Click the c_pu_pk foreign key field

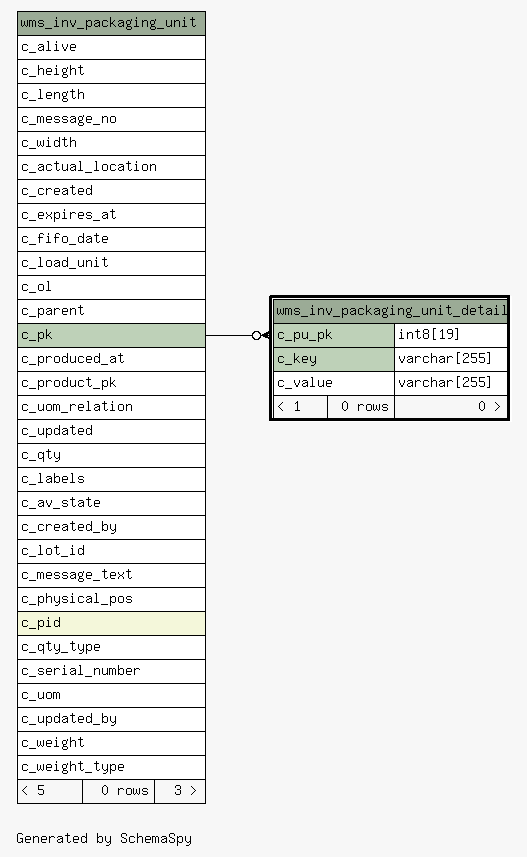click(333, 335)
